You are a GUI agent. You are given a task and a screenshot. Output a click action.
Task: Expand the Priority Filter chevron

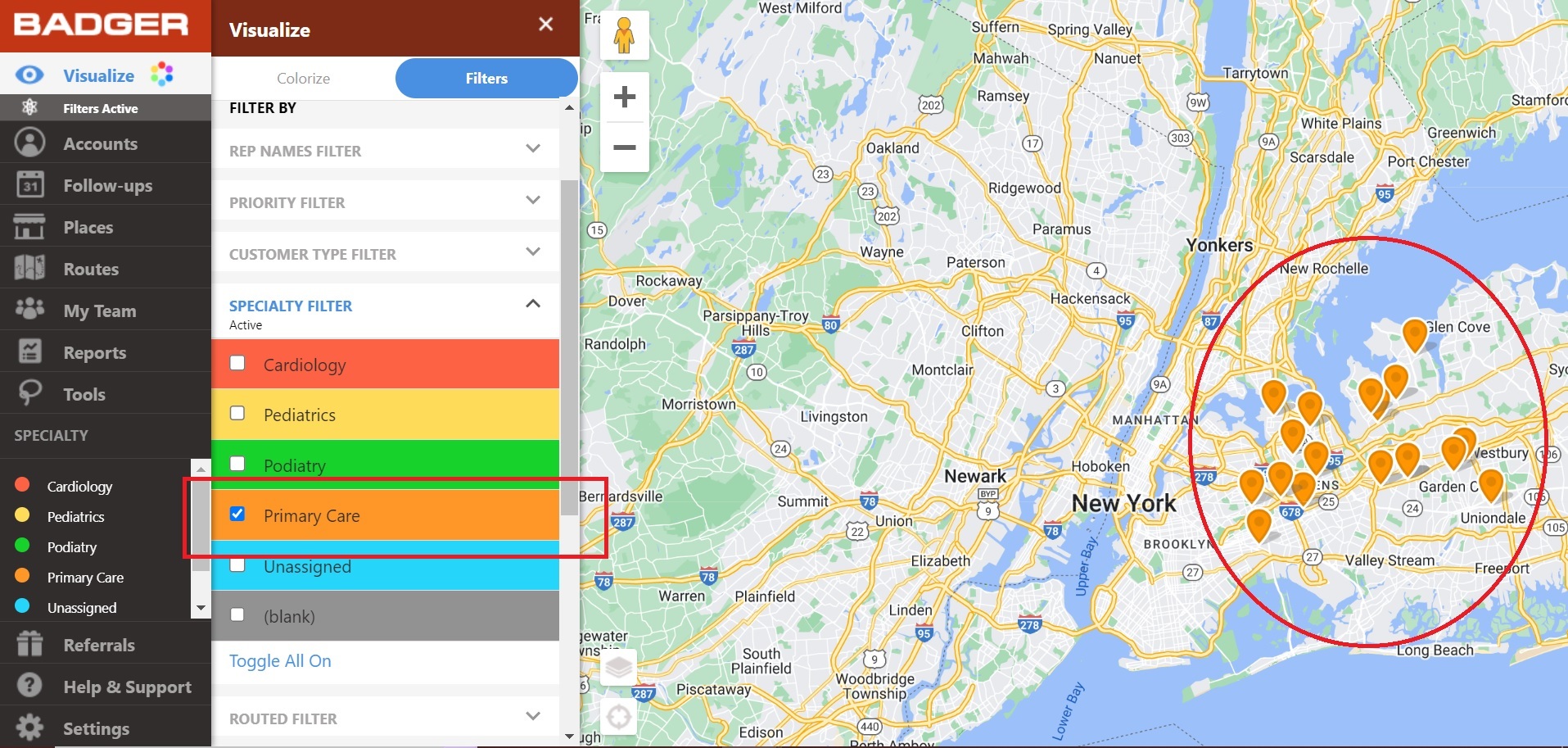[533, 200]
